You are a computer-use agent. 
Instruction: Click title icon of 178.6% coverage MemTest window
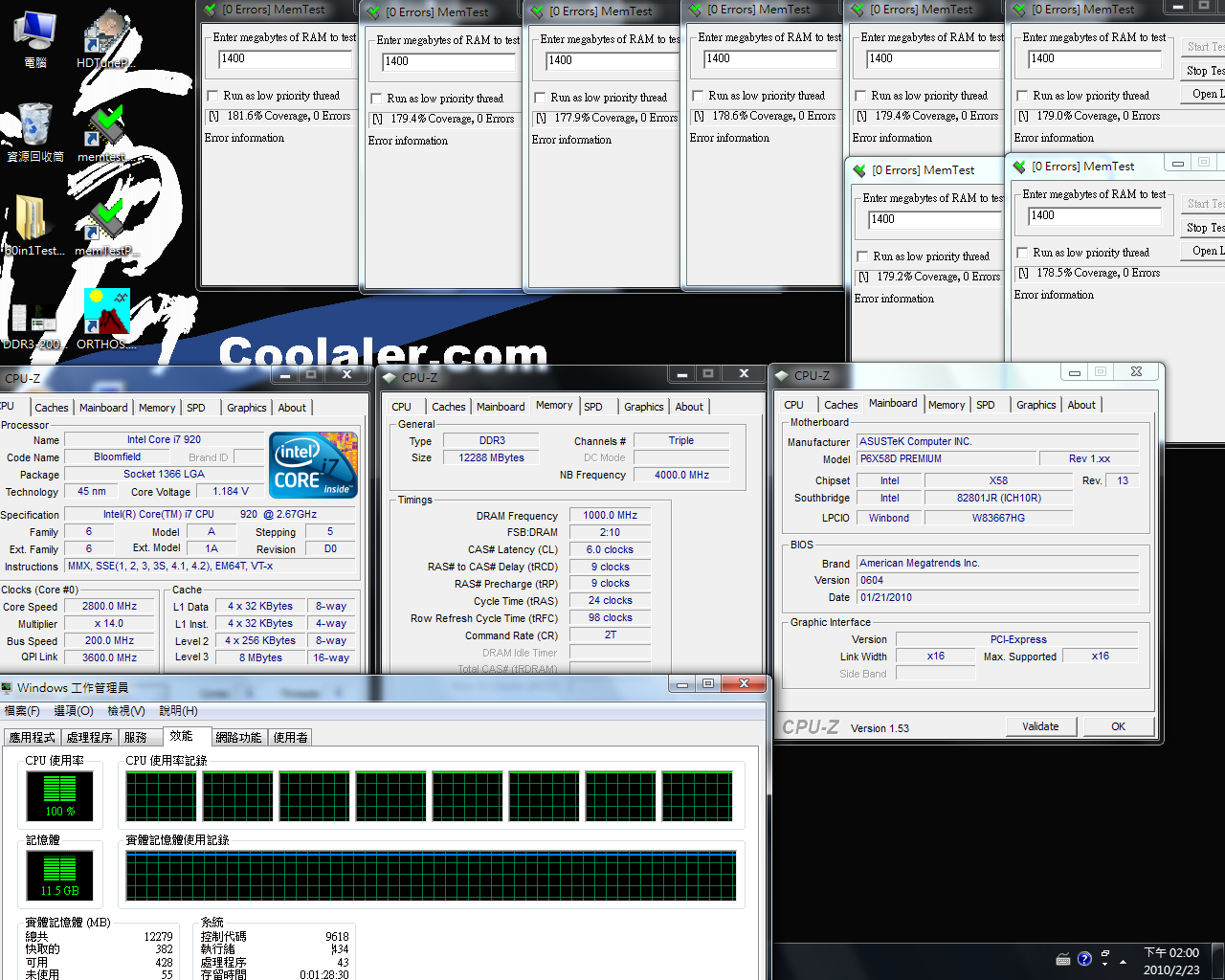click(695, 10)
